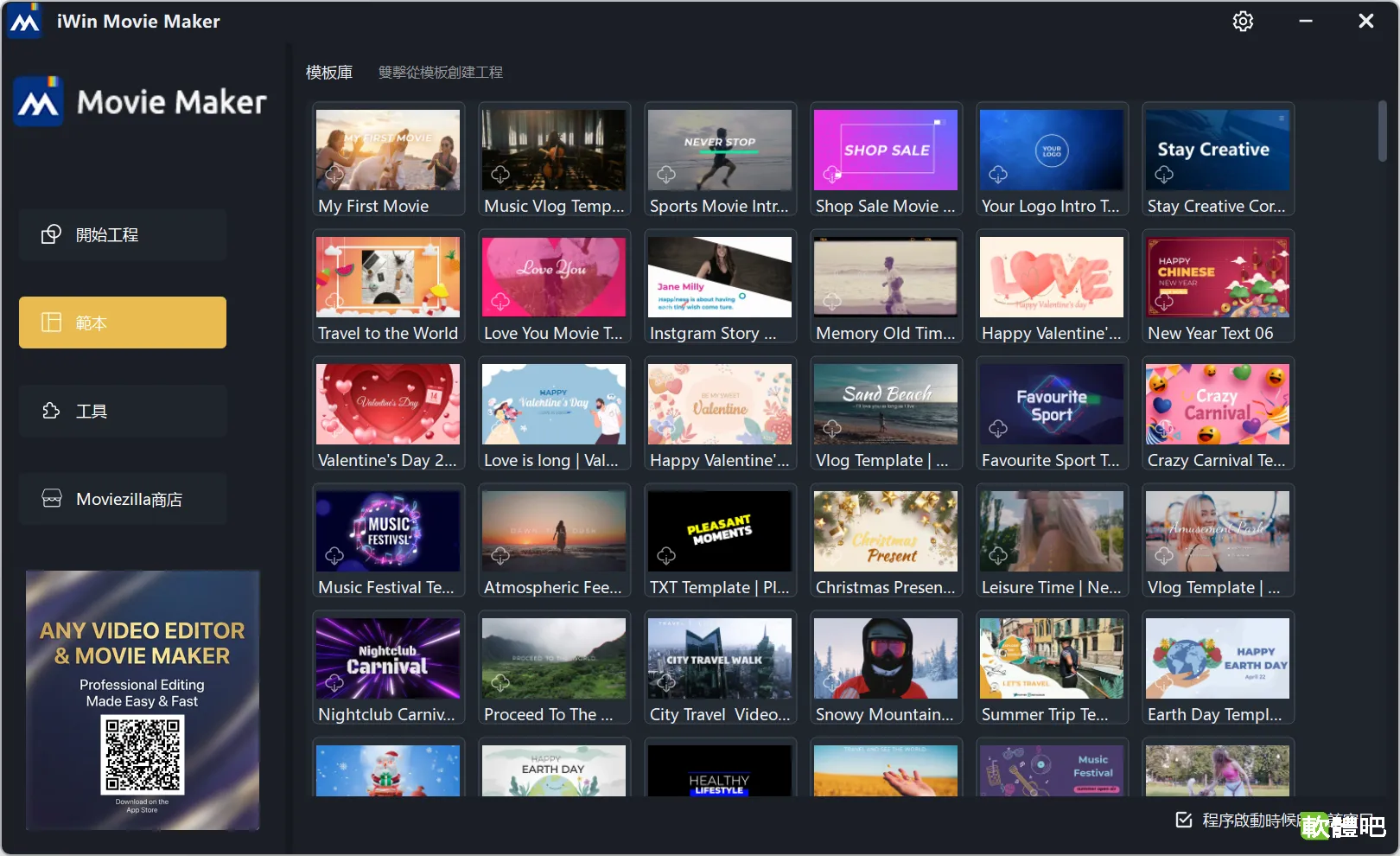Screen dimensions: 1400x856
Task: Download Memory Old Time via cloud icon
Action: coord(832,302)
